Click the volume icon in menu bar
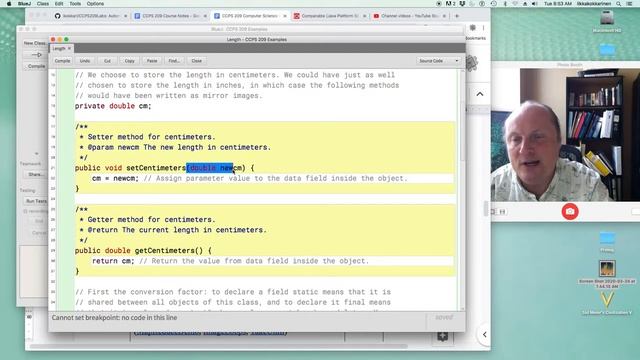The width and height of the screenshot is (640, 360). click(534, 4)
